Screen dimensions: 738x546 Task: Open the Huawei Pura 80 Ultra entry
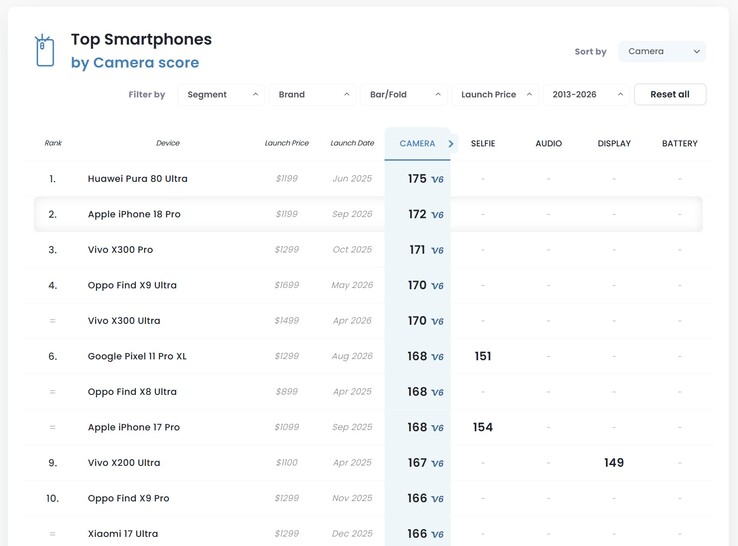click(x=137, y=179)
